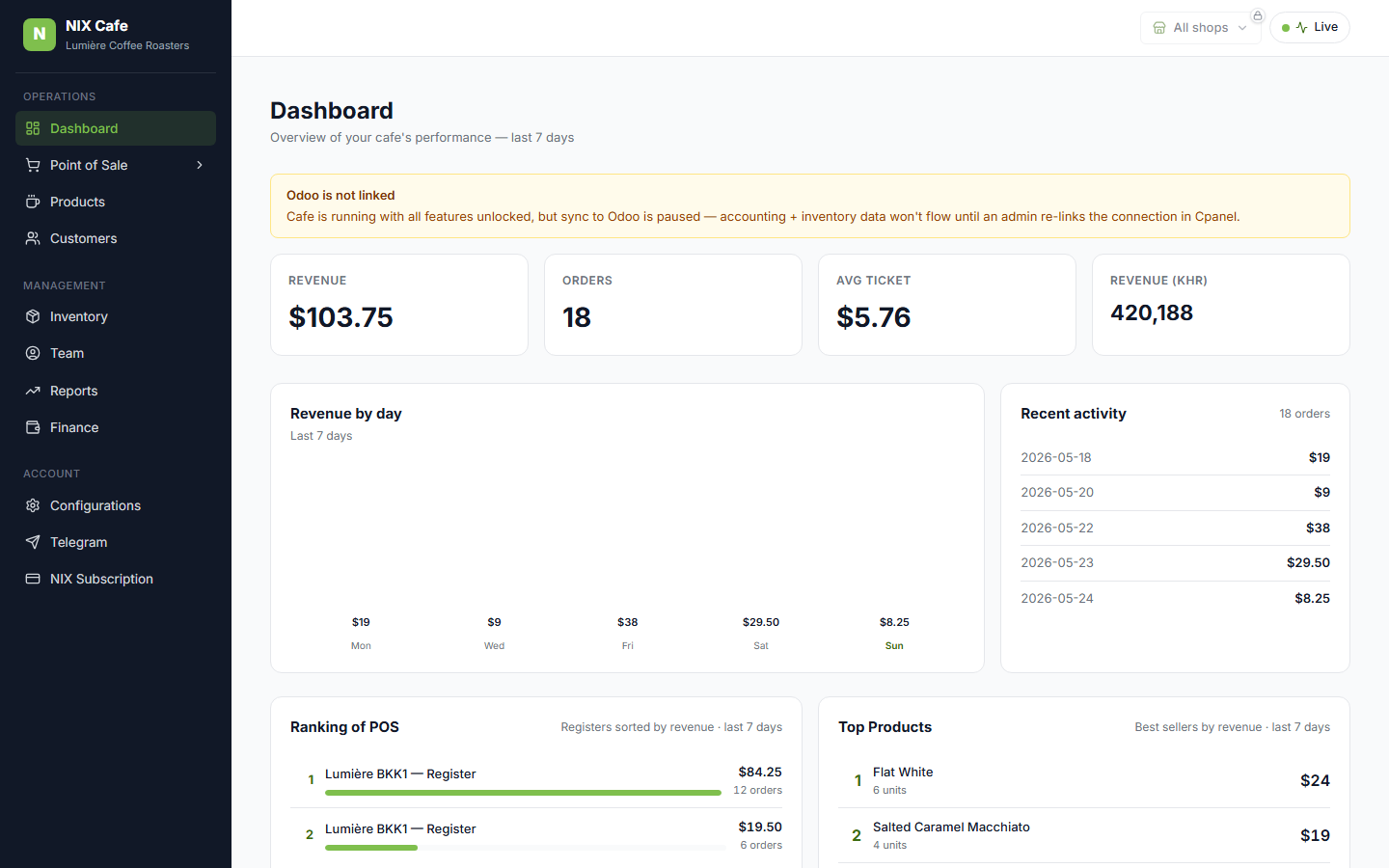Click the NIX Subscription card icon

point(33,579)
